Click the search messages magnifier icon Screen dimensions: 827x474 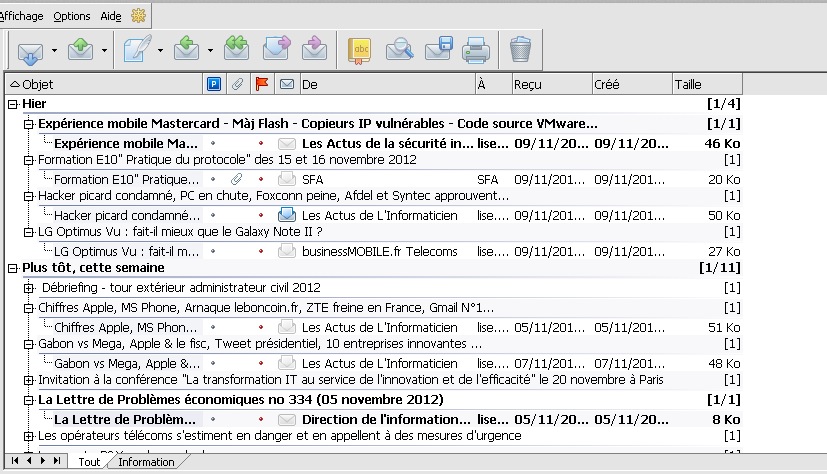tap(399, 49)
